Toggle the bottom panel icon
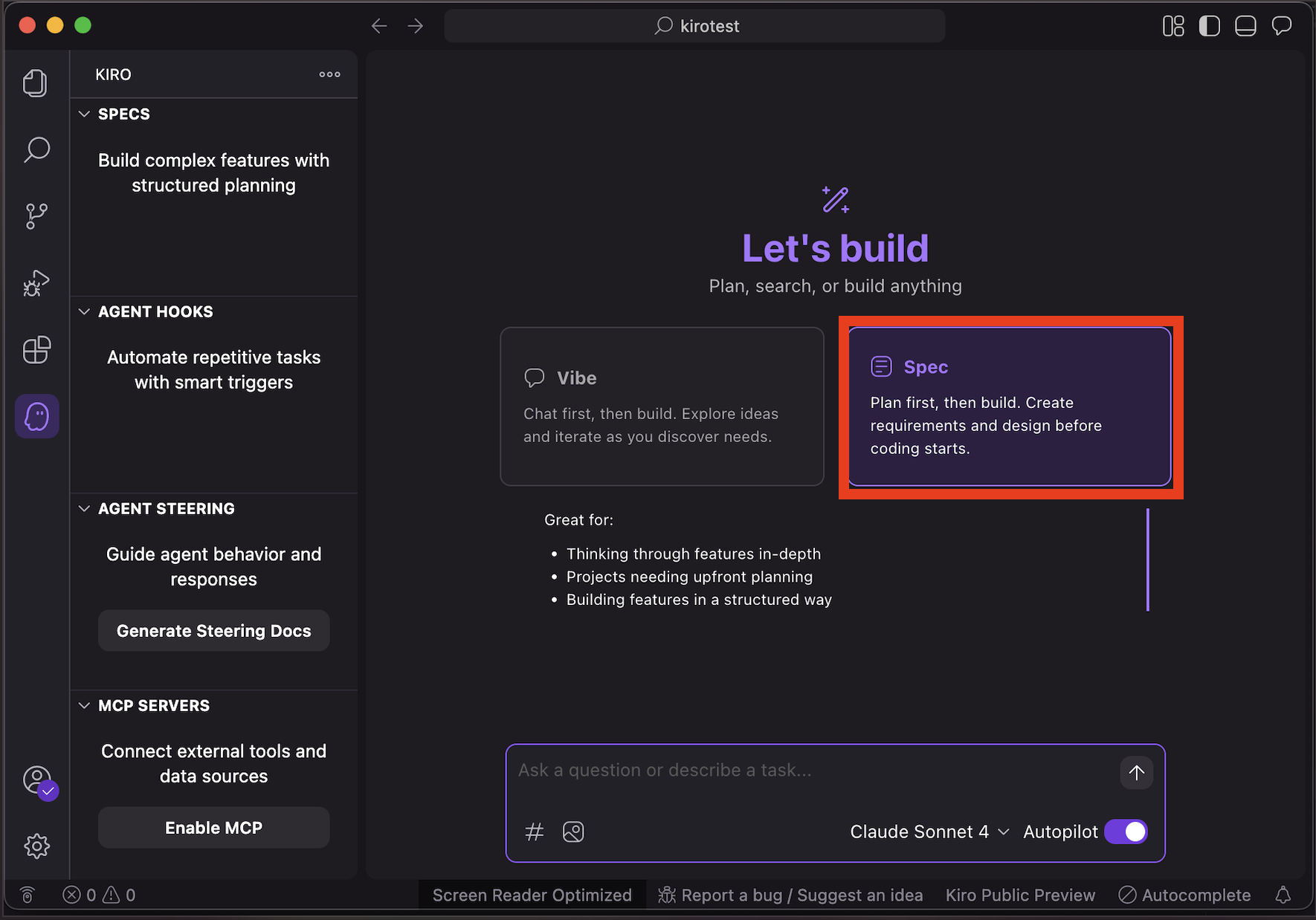 point(1245,26)
